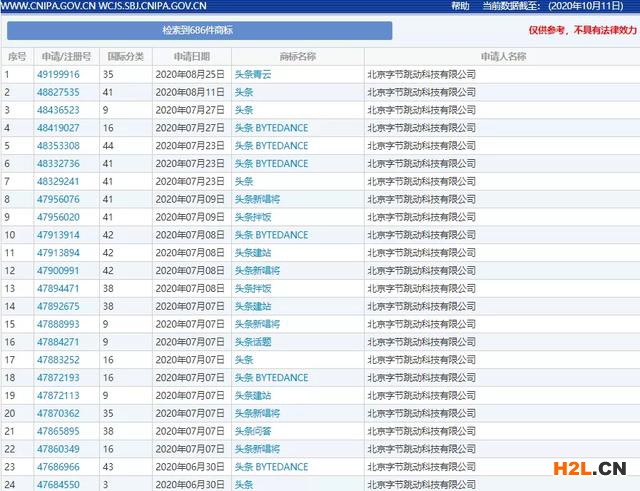Image resolution: width=640 pixels, height=491 pixels.
Task: Open registration number 48419027
Action: tap(58, 128)
